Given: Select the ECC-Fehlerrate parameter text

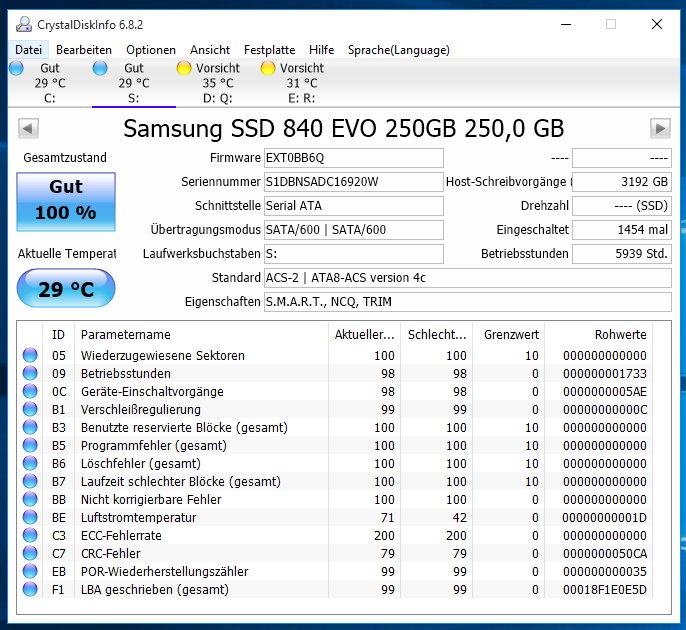Looking at the screenshot, I should 121,536.
